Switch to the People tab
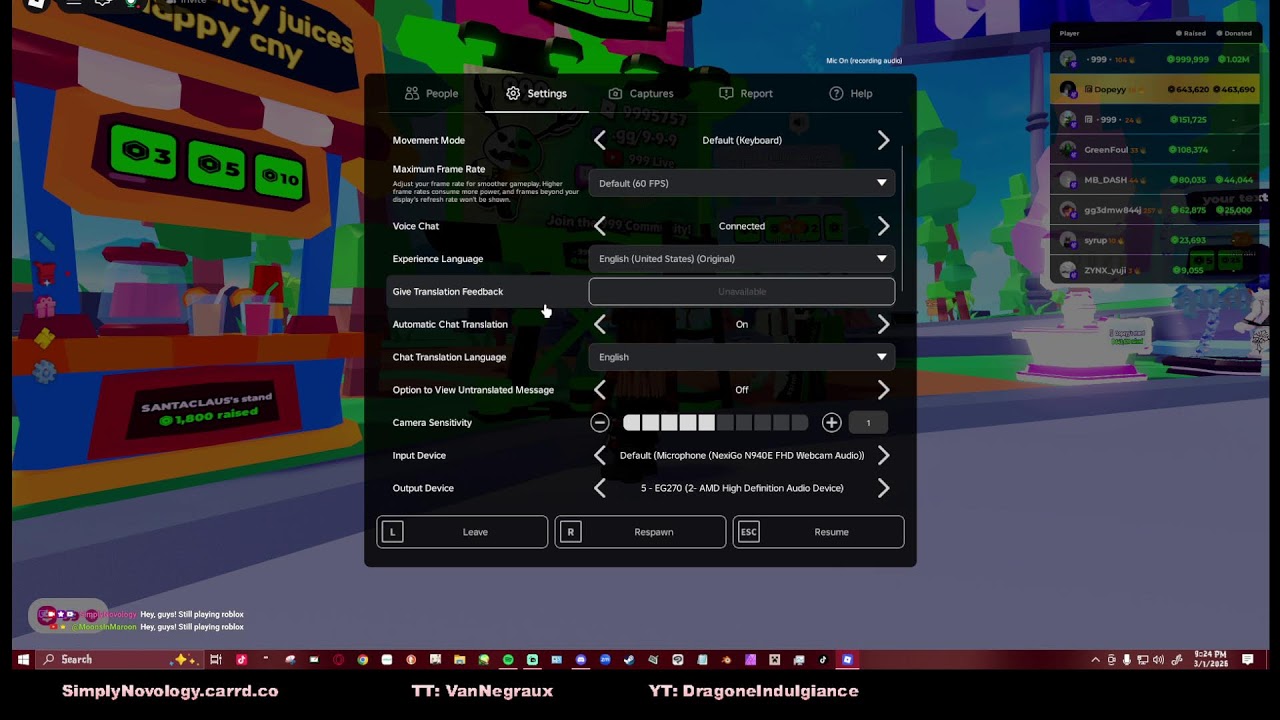The height and width of the screenshot is (720, 1280). tap(431, 93)
